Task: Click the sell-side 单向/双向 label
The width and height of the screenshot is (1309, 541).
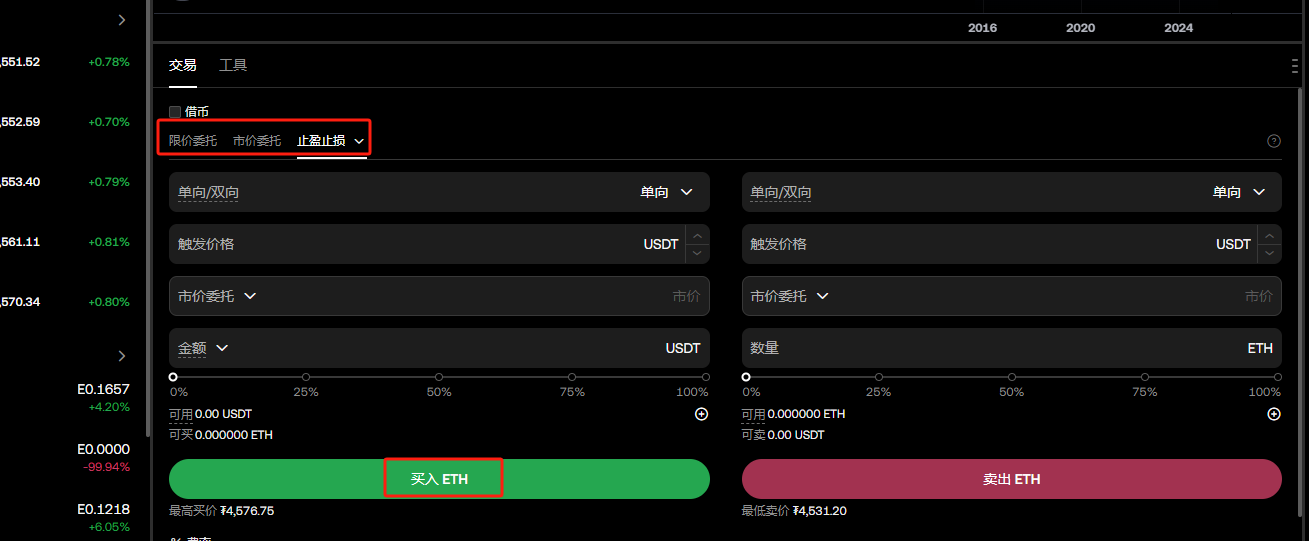Action: pyautogui.click(x=781, y=192)
